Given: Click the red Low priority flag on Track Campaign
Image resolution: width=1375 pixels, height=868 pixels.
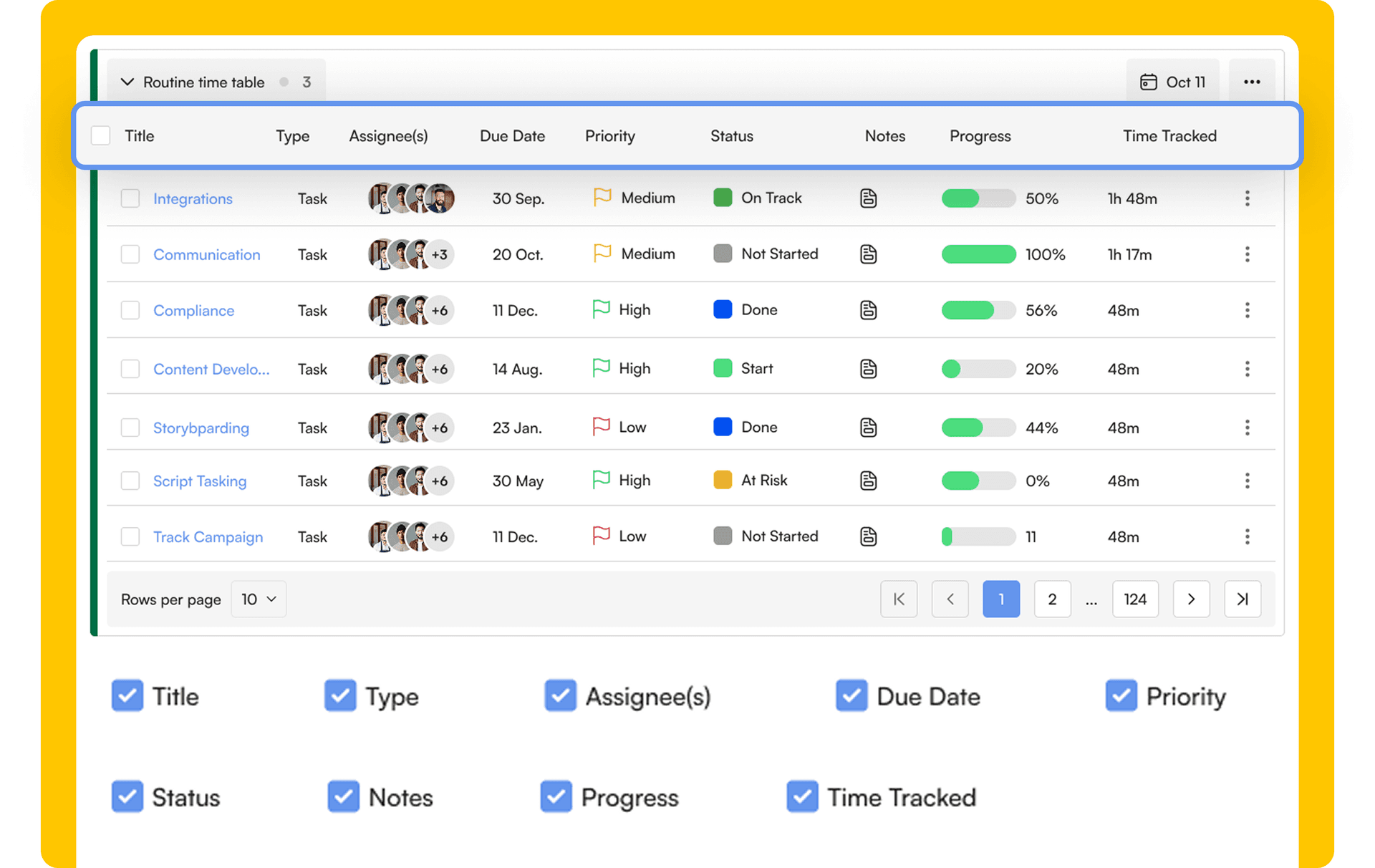Looking at the screenshot, I should click(x=602, y=535).
